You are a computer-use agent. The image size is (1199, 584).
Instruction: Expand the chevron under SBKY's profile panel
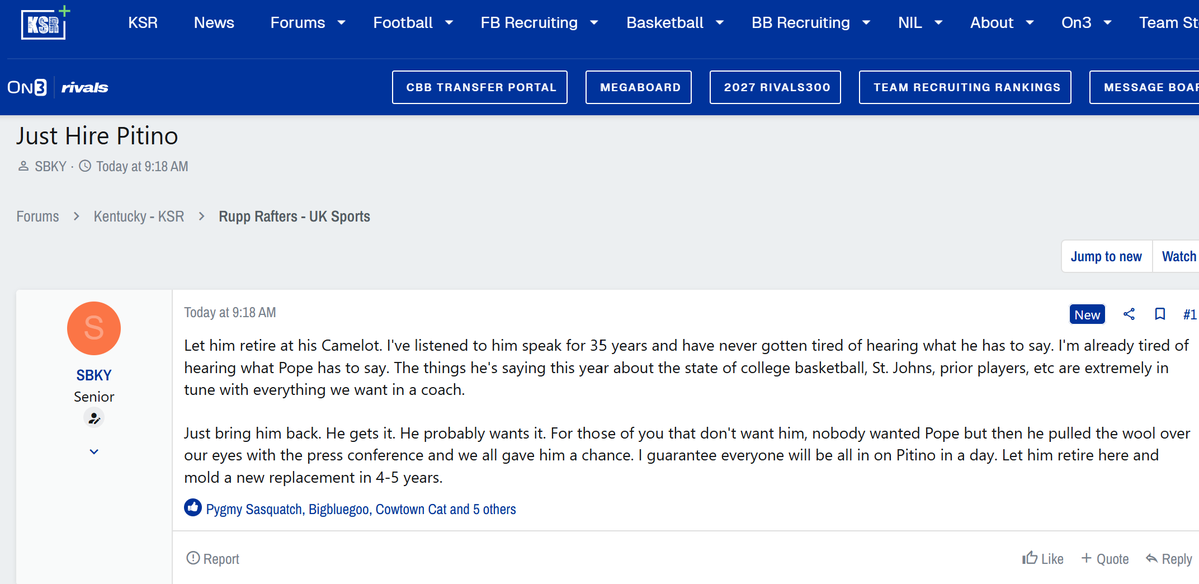(93, 451)
